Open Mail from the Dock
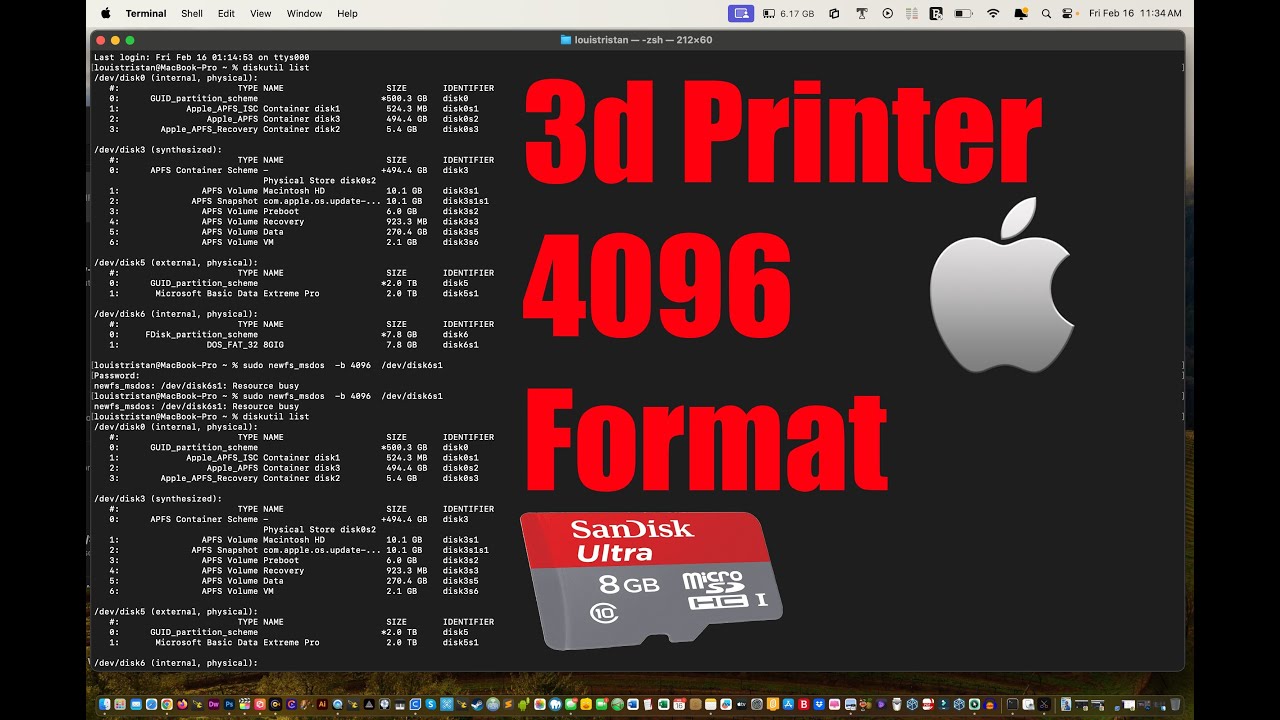1280x720 pixels. coord(136,704)
